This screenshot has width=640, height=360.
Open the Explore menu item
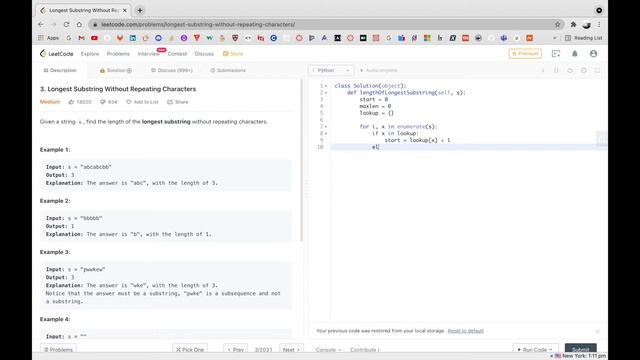tap(90, 54)
